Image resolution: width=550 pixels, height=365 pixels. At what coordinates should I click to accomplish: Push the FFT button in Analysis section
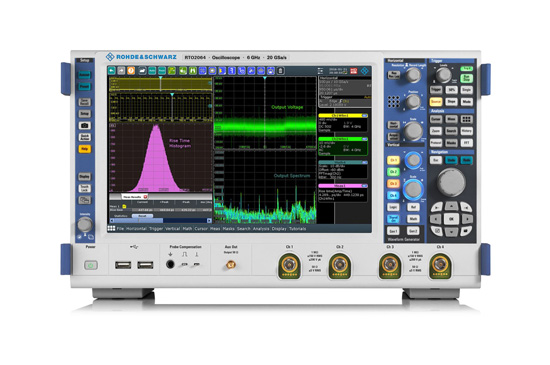(467, 143)
